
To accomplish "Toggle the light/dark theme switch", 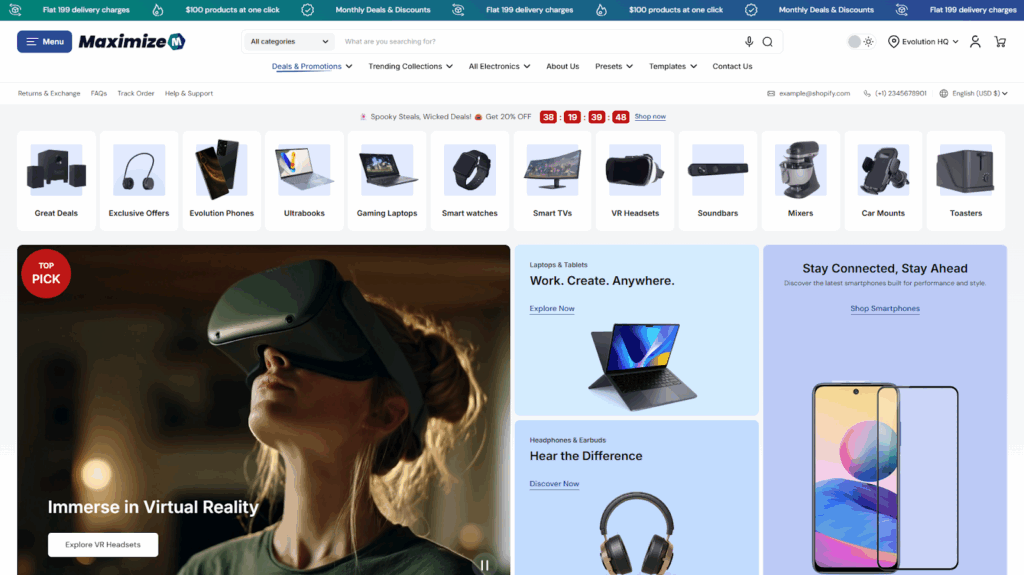I will (860, 42).
